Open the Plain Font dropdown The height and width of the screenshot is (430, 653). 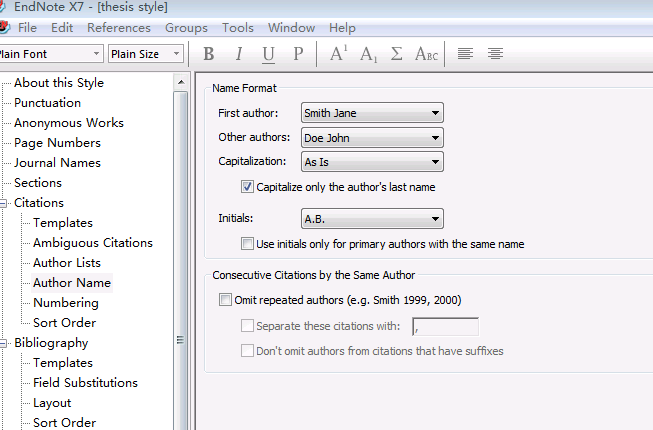[50, 54]
